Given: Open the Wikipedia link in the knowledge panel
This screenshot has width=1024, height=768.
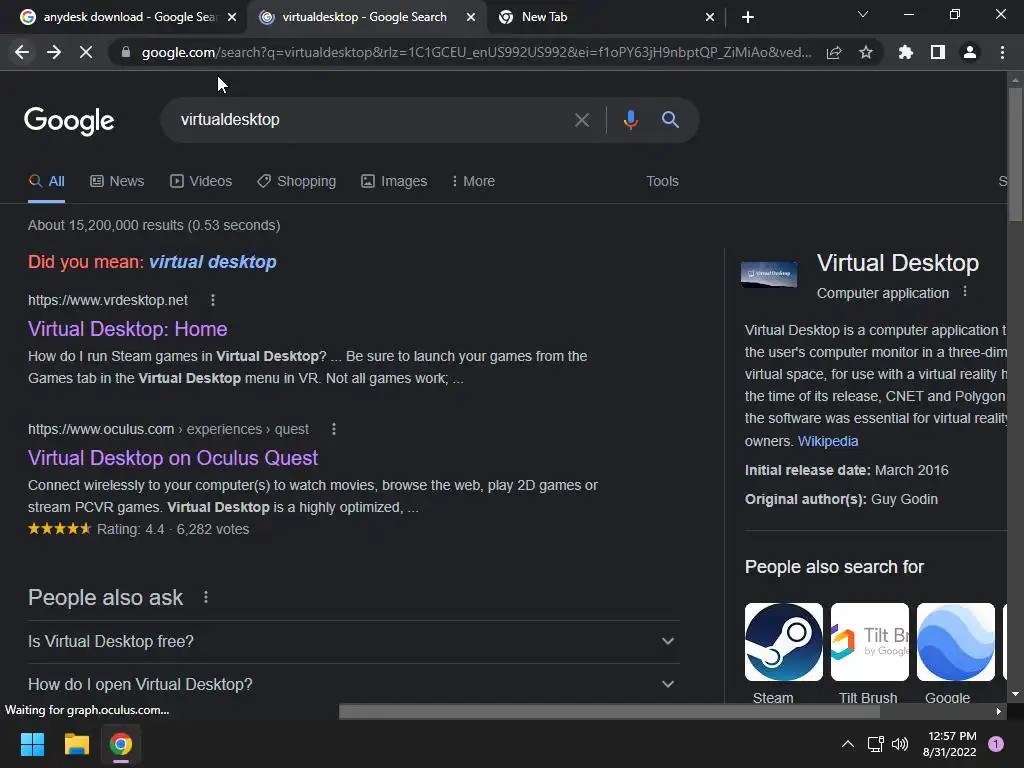Looking at the screenshot, I should point(827,441).
